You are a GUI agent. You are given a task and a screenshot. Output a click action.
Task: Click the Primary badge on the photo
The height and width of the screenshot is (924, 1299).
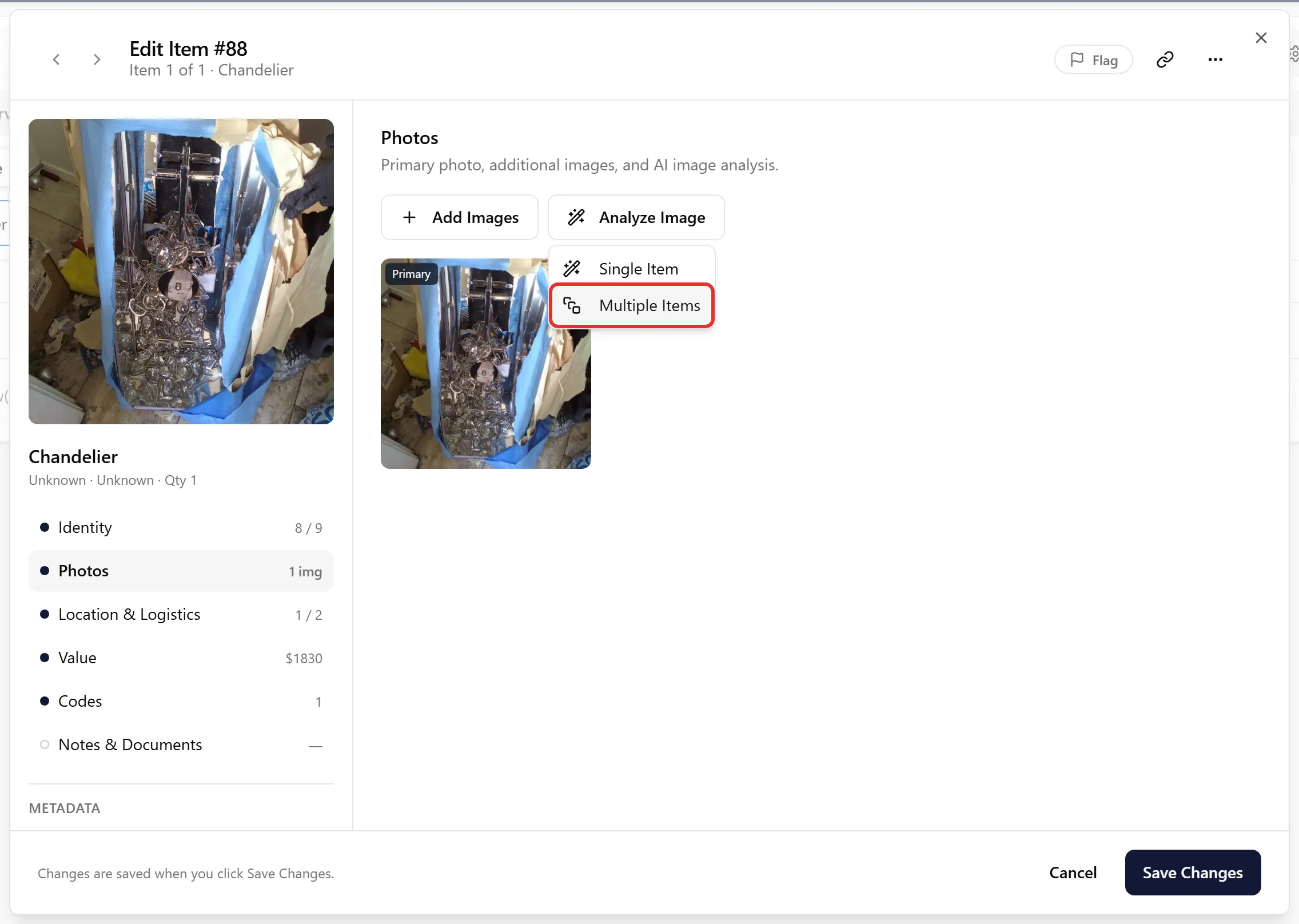point(411,274)
